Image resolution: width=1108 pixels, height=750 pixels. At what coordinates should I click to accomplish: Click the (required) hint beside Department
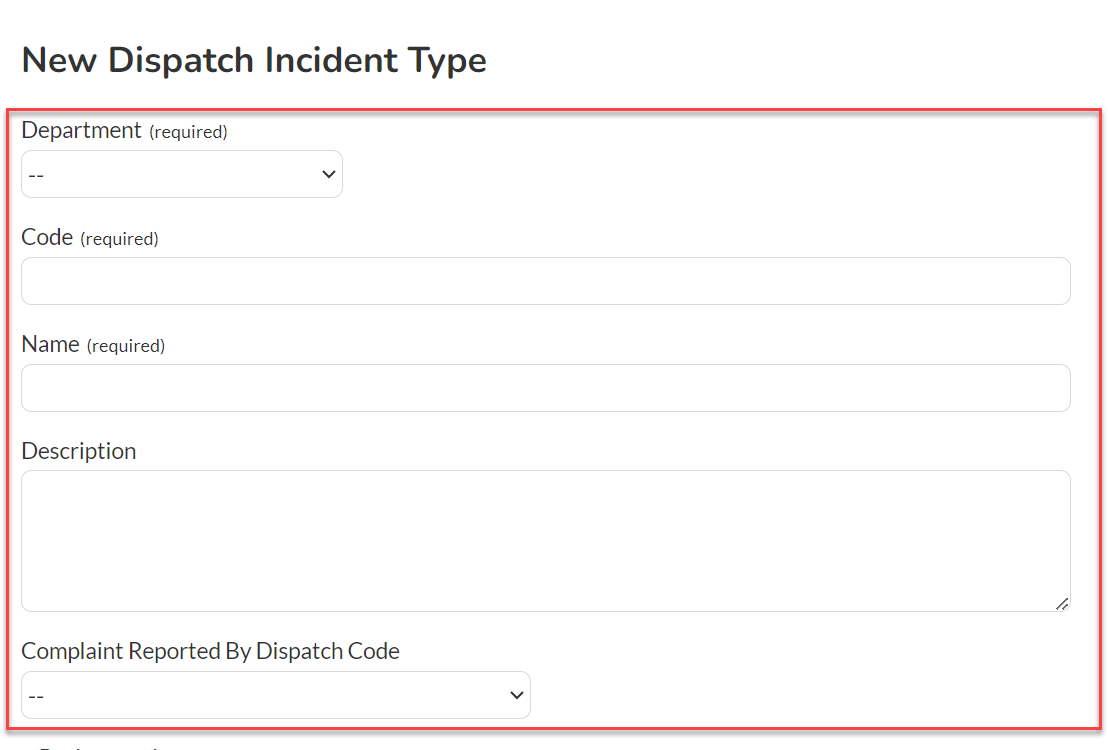[x=188, y=131]
